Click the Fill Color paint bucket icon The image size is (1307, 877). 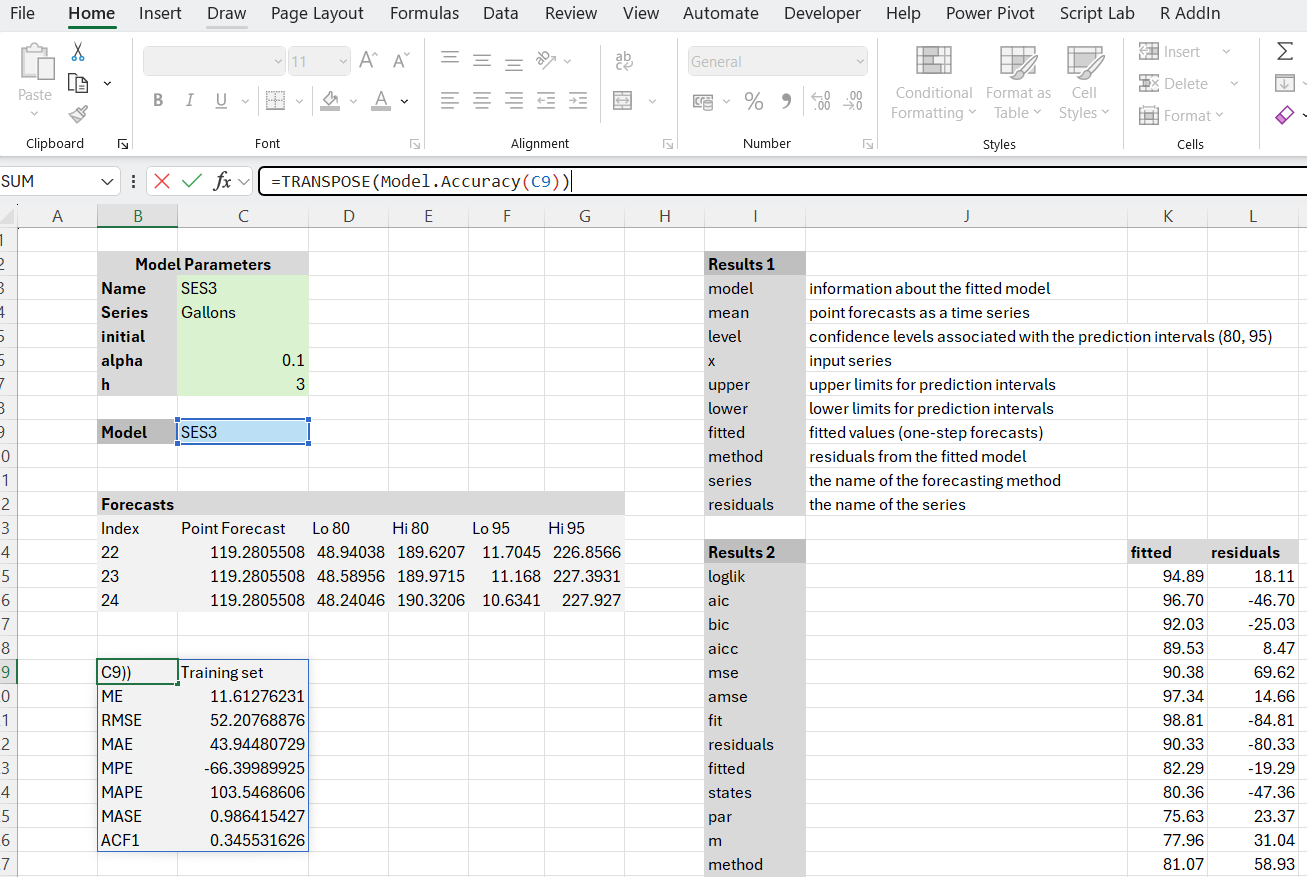tap(329, 101)
